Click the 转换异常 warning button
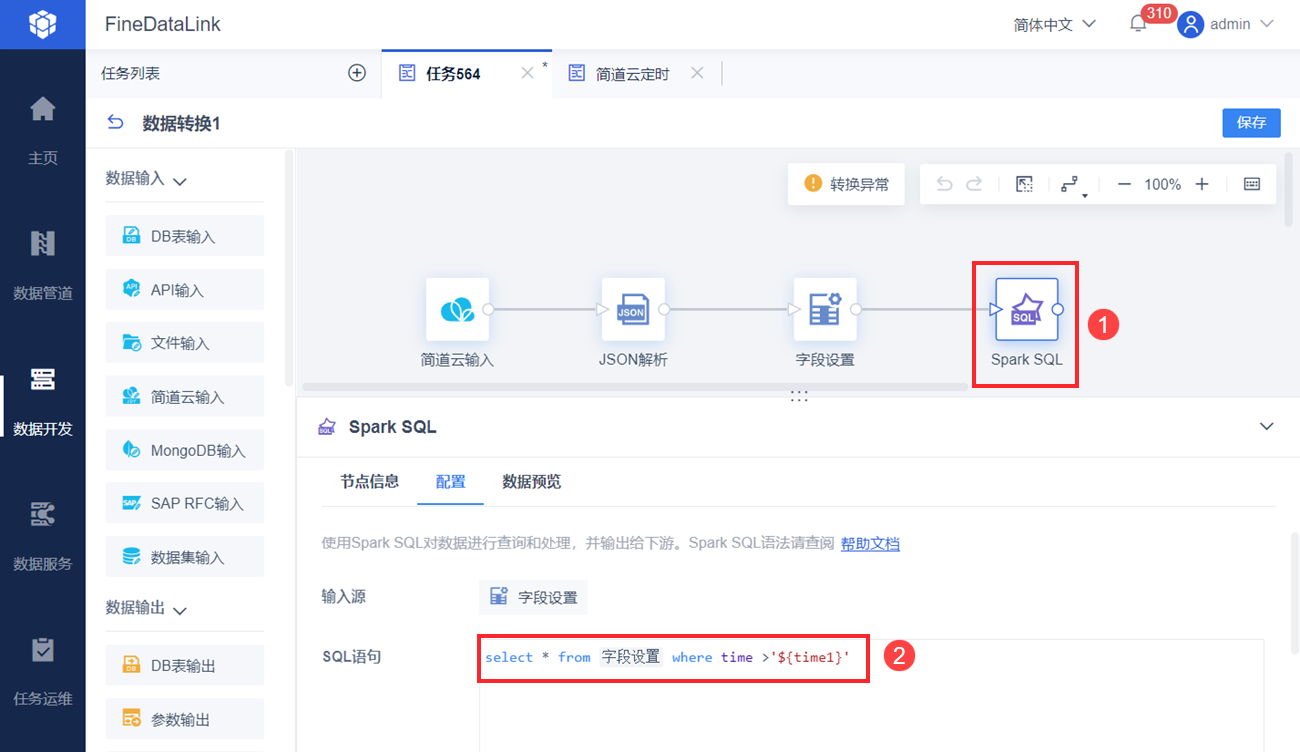This screenshot has width=1300, height=752. point(846,184)
